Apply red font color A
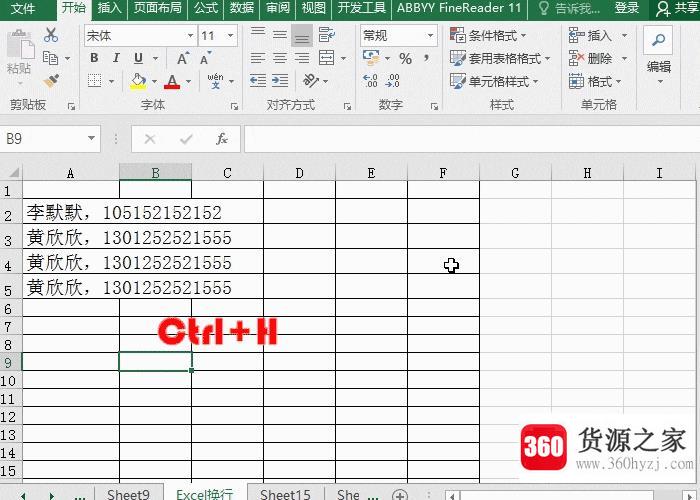Image resolution: width=700 pixels, height=500 pixels. point(172,81)
